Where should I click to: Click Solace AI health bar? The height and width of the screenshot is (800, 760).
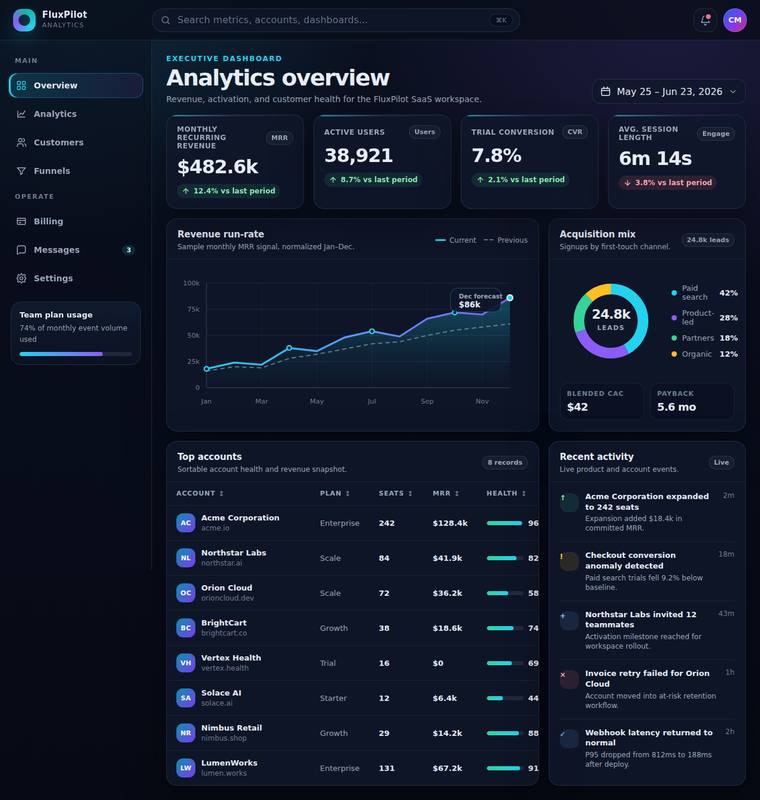[505, 698]
